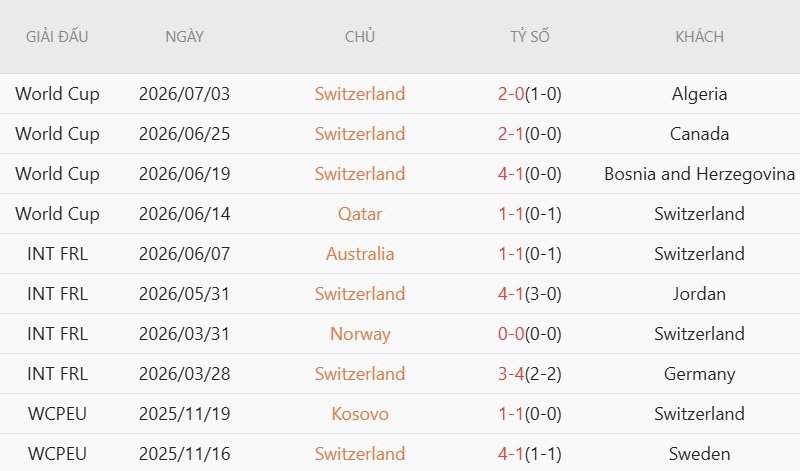The image size is (800, 471).
Task: Select the NGÀY column header
Action: pos(184,37)
